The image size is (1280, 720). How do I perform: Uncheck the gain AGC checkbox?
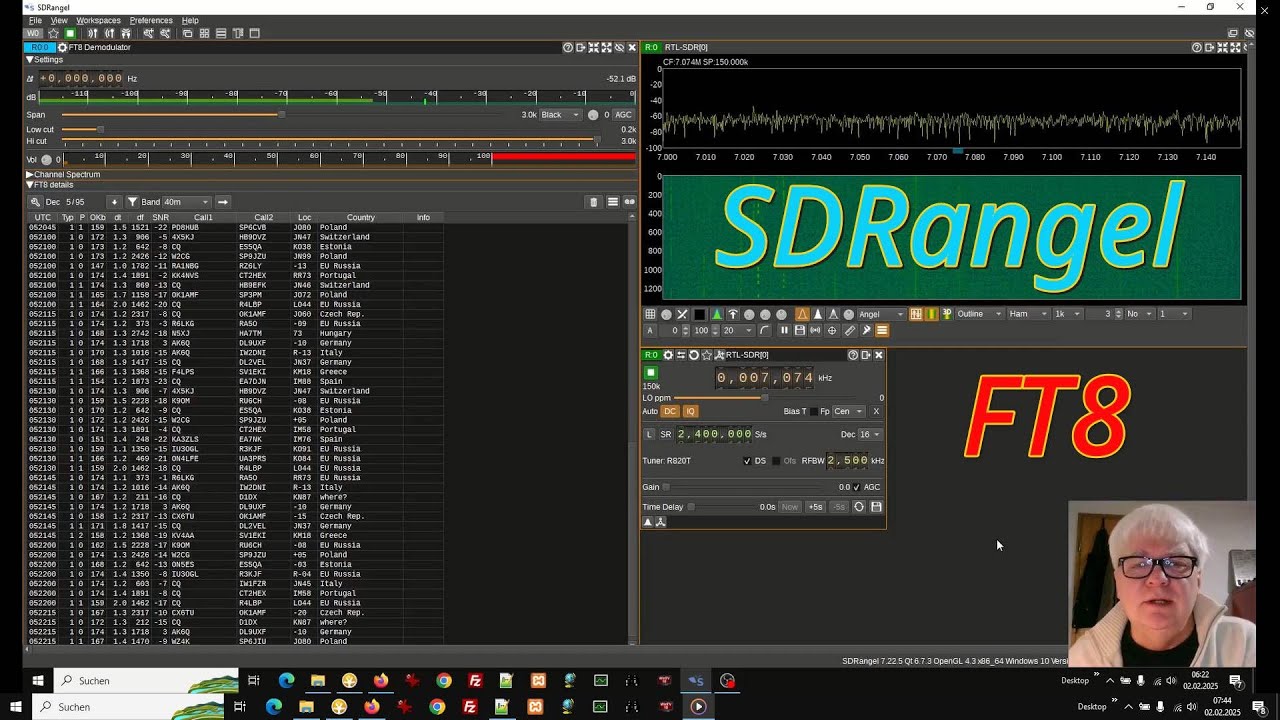[x=856, y=487]
